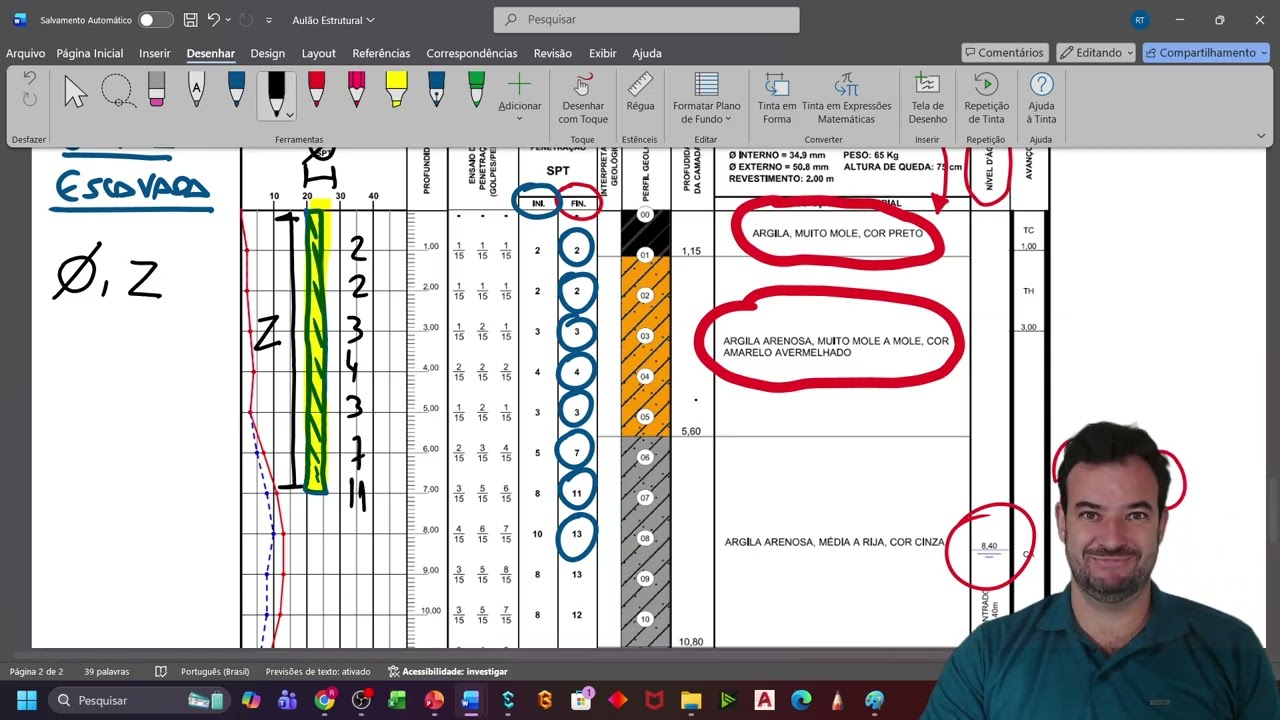Click Acessibilidade: investigar status
The width and height of the screenshot is (1280, 720).
[448, 672]
